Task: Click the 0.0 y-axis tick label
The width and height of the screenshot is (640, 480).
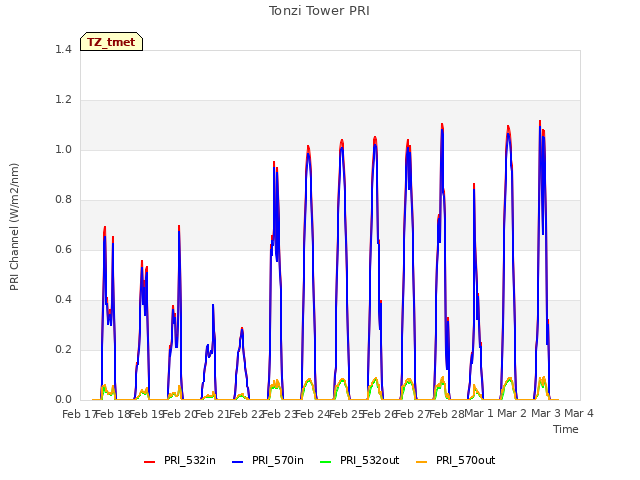Action: coord(63,400)
